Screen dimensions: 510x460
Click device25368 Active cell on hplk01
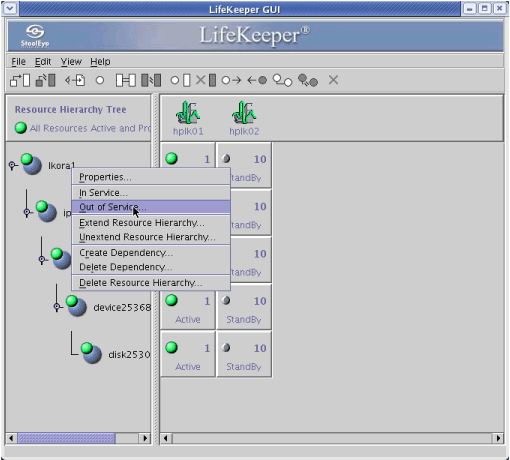188,307
